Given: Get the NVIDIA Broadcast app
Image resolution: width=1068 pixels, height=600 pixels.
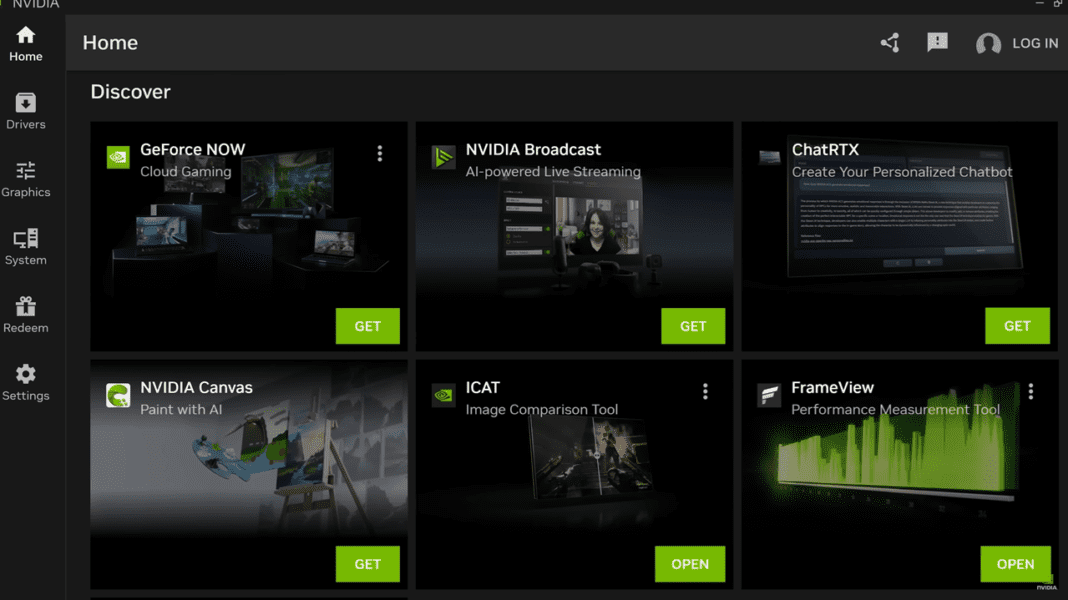Looking at the screenshot, I should (693, 325).
